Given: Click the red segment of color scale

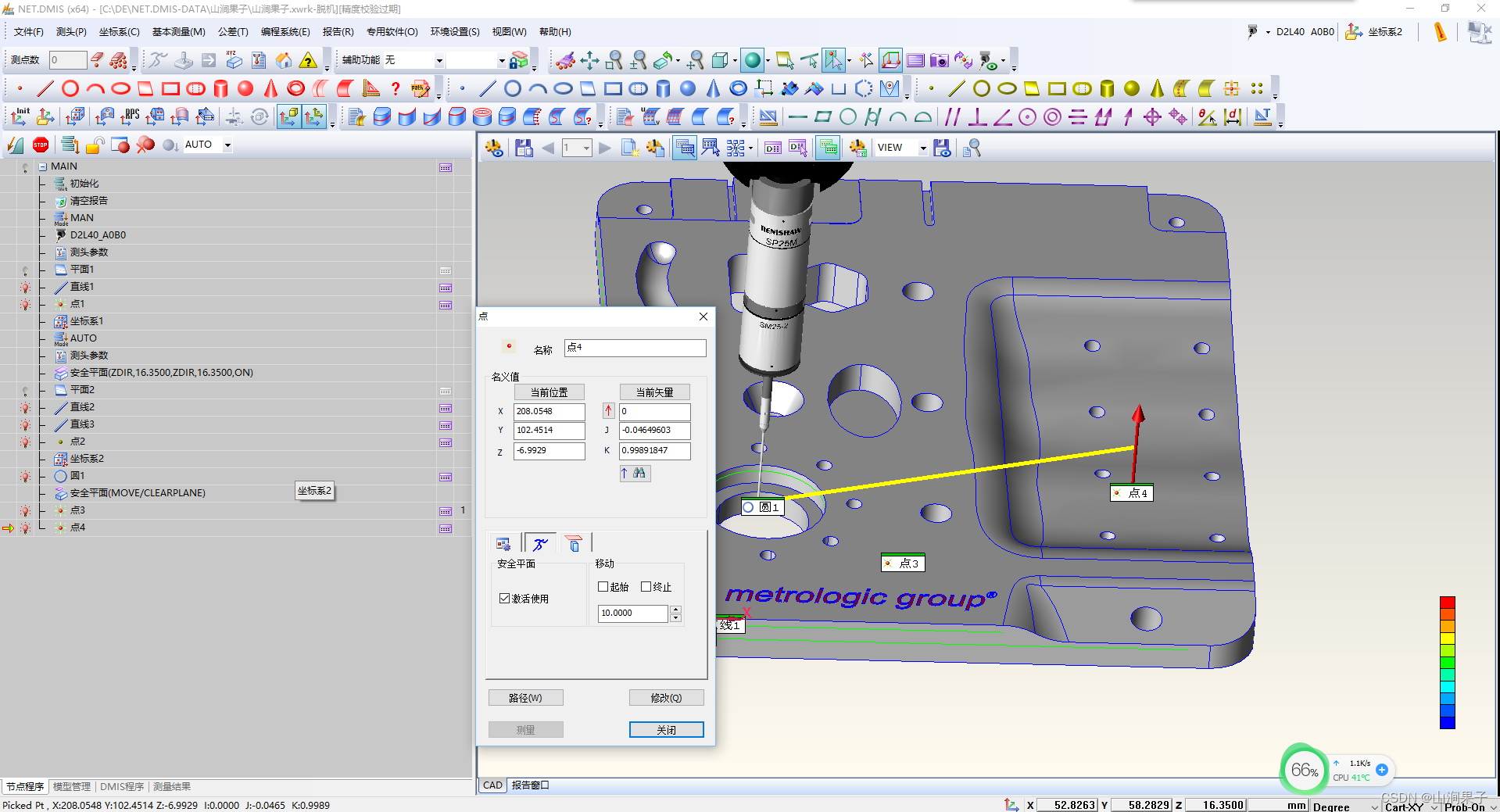Looking at the screenshot, I should (1448, 603).
